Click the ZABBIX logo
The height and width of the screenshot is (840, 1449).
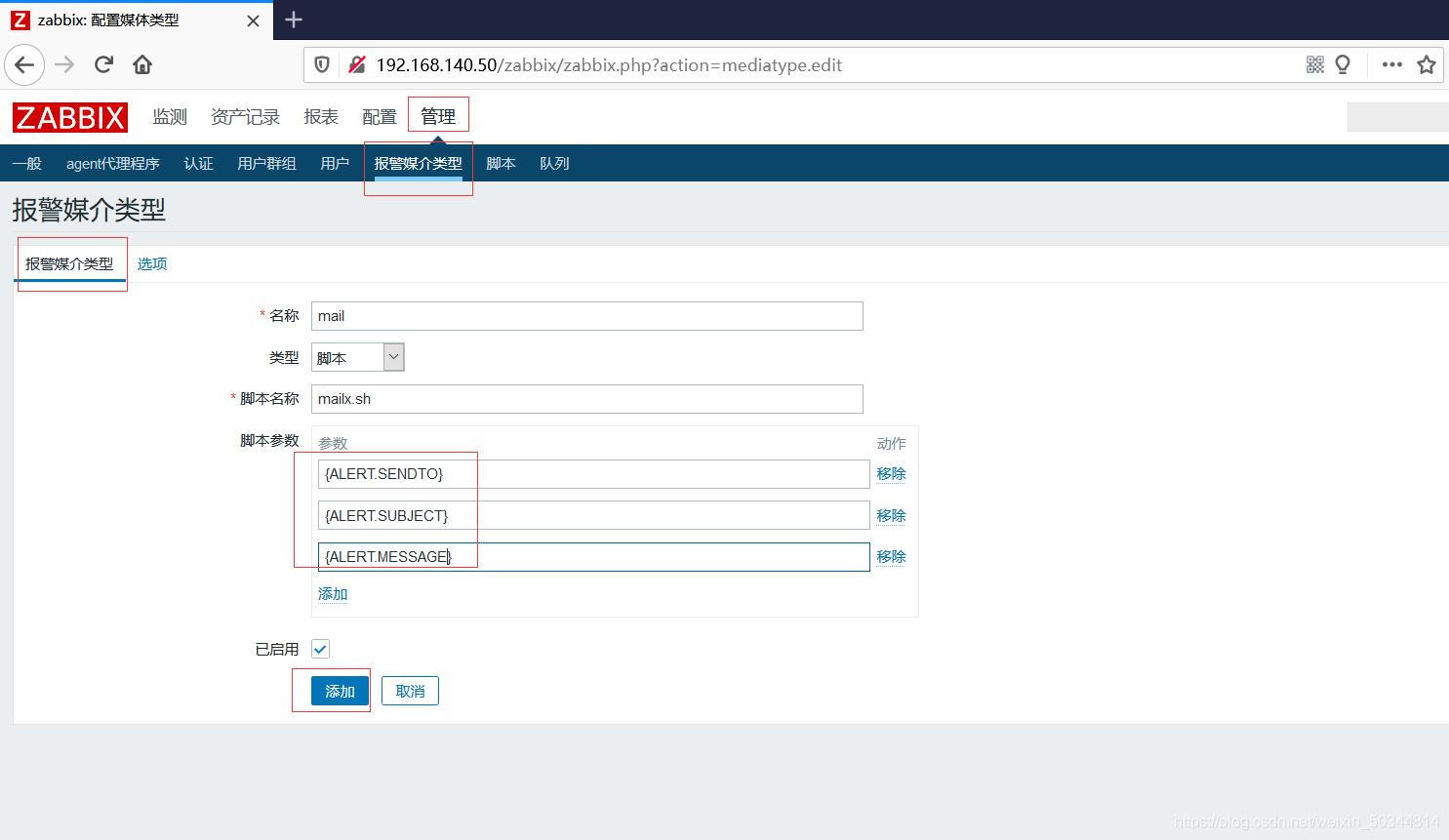click(x=70, y=117)
